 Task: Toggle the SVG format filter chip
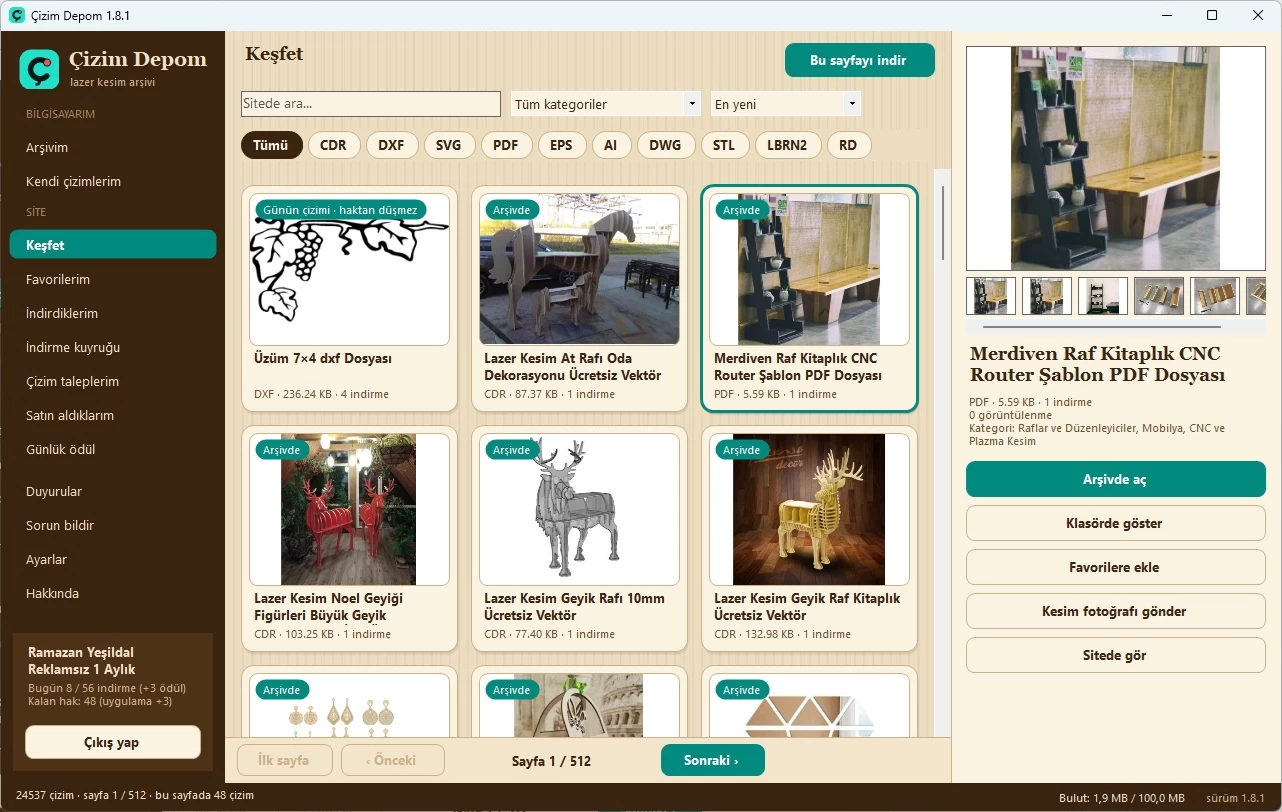449,145
